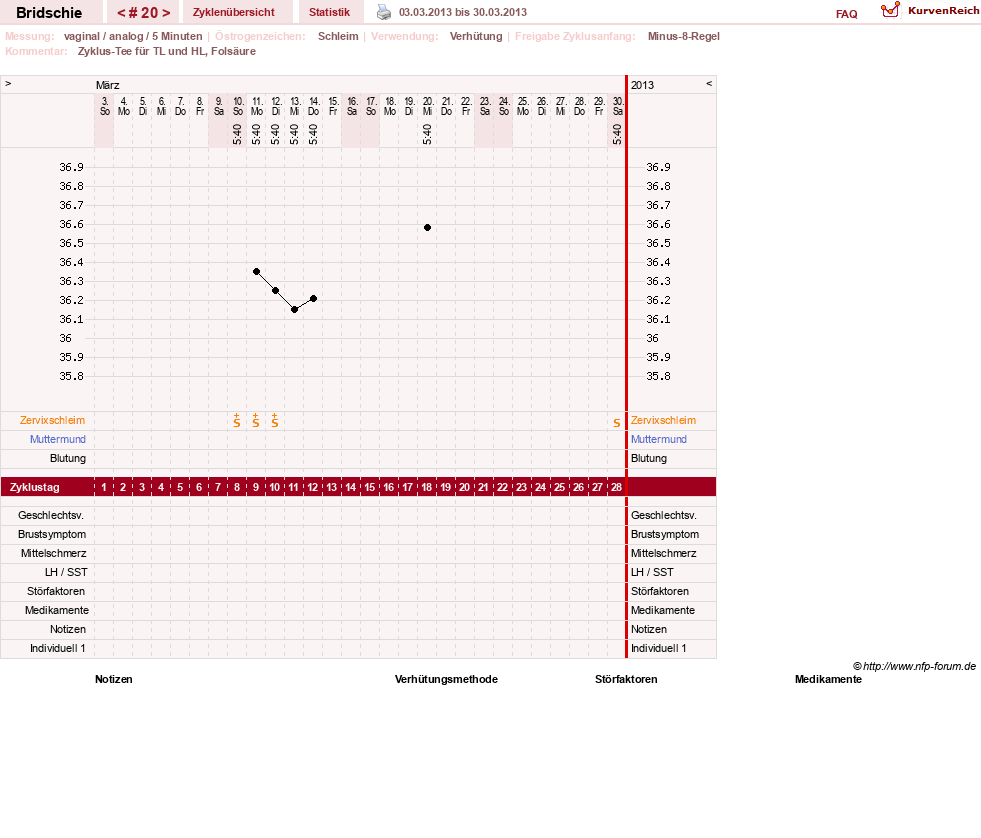This screenshot has width=981, height=838.
Task: Select the Bridschie user tab
Action: 49,13
